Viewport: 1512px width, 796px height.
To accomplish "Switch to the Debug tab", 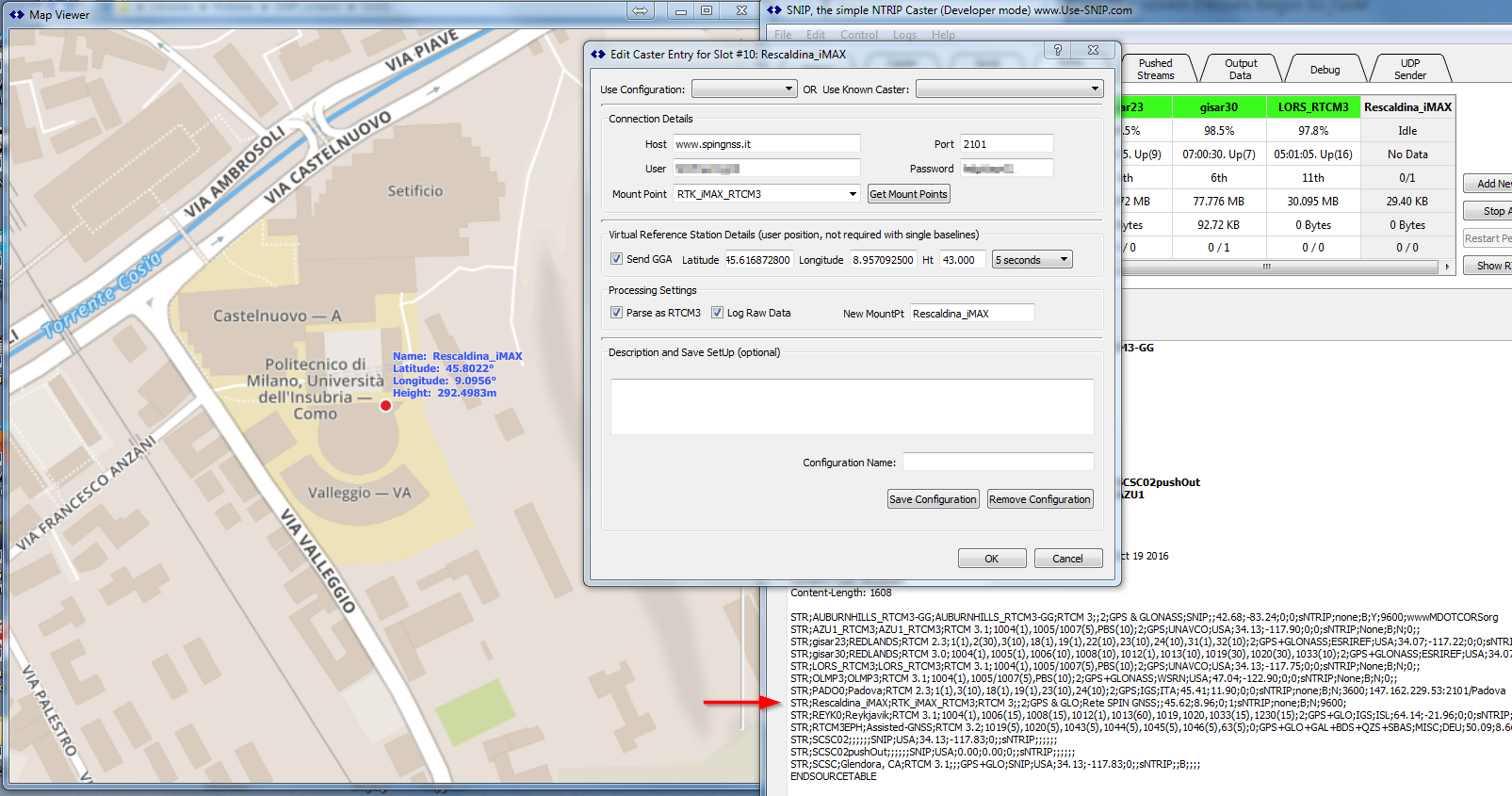I will 1324,70.
